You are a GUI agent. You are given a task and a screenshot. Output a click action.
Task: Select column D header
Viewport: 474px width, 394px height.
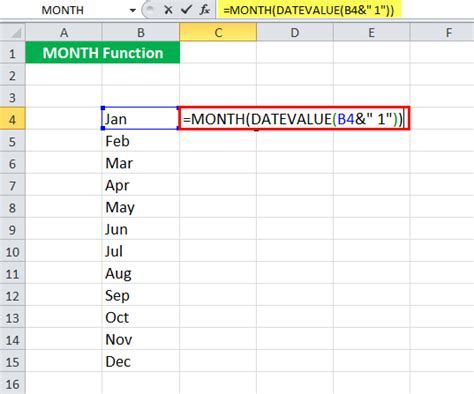(x=295, y=33)
